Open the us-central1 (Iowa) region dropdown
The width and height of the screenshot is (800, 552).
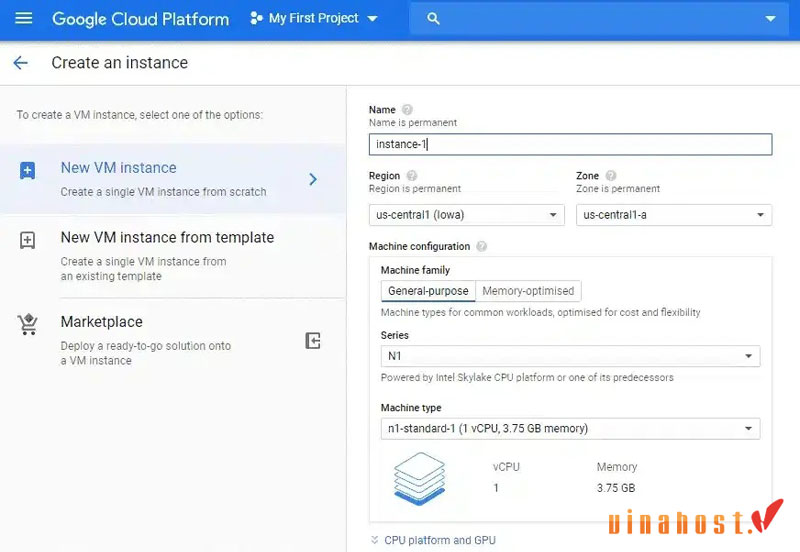point(466,215)
